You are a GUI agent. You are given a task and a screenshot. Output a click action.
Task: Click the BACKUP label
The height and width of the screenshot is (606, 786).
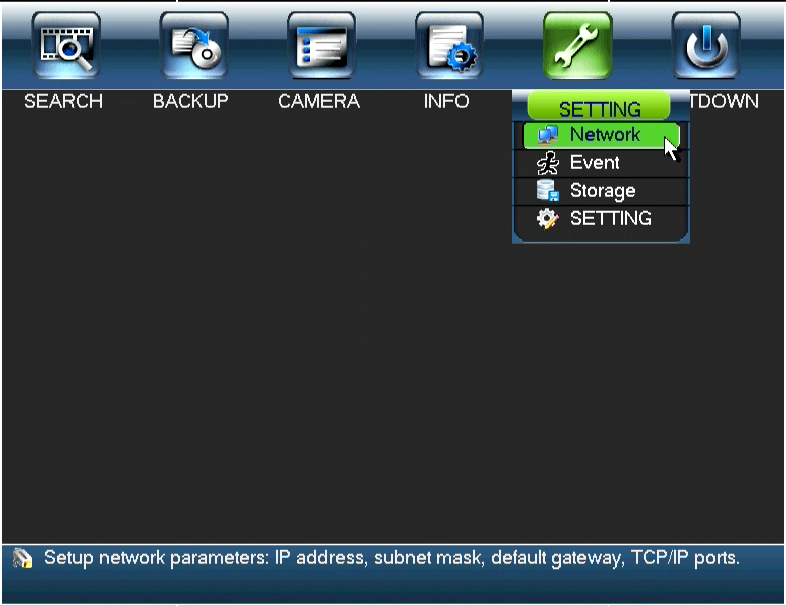190,101
